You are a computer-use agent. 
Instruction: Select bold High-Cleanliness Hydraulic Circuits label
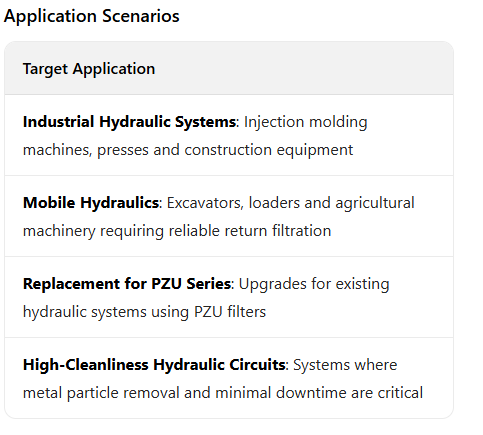154,365
